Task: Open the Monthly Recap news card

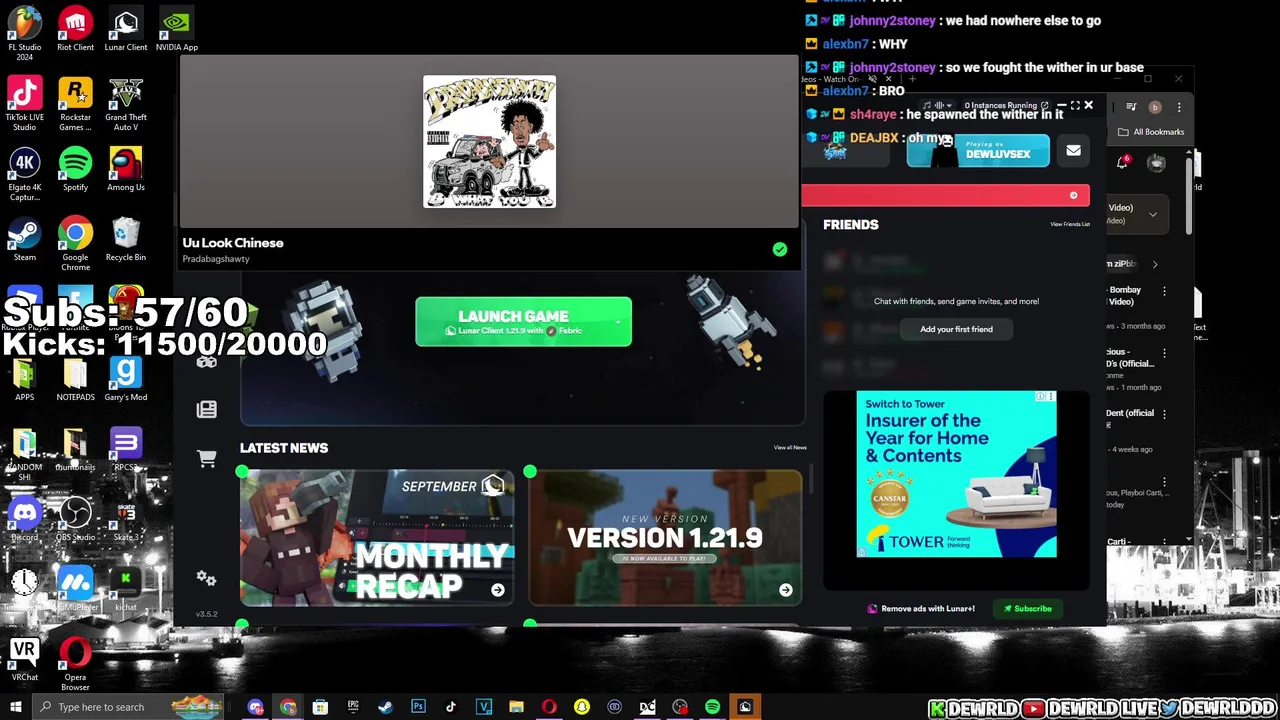Action: (377, 538)
